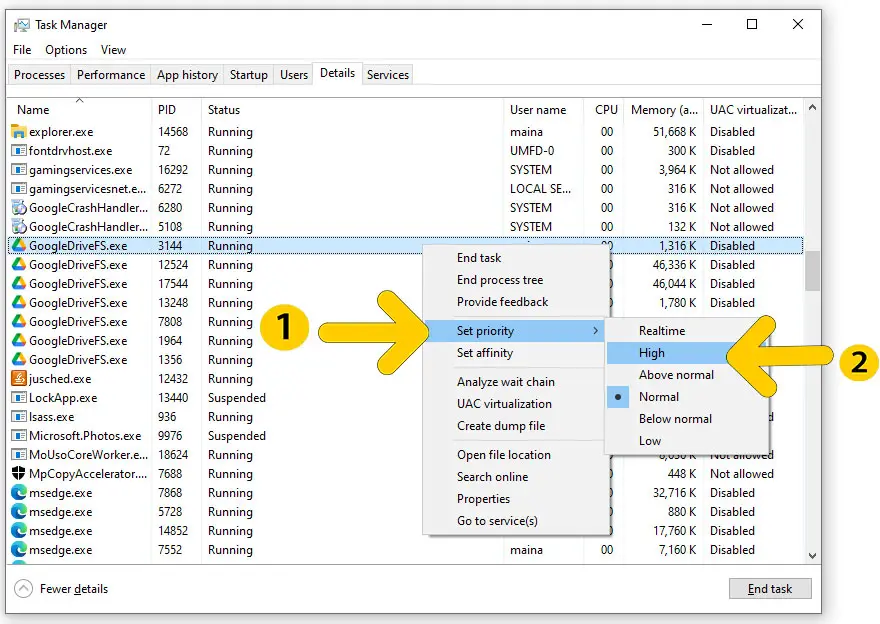Click the highlighted GoogleDriveFS.exe Drive icon

(18, 246)
